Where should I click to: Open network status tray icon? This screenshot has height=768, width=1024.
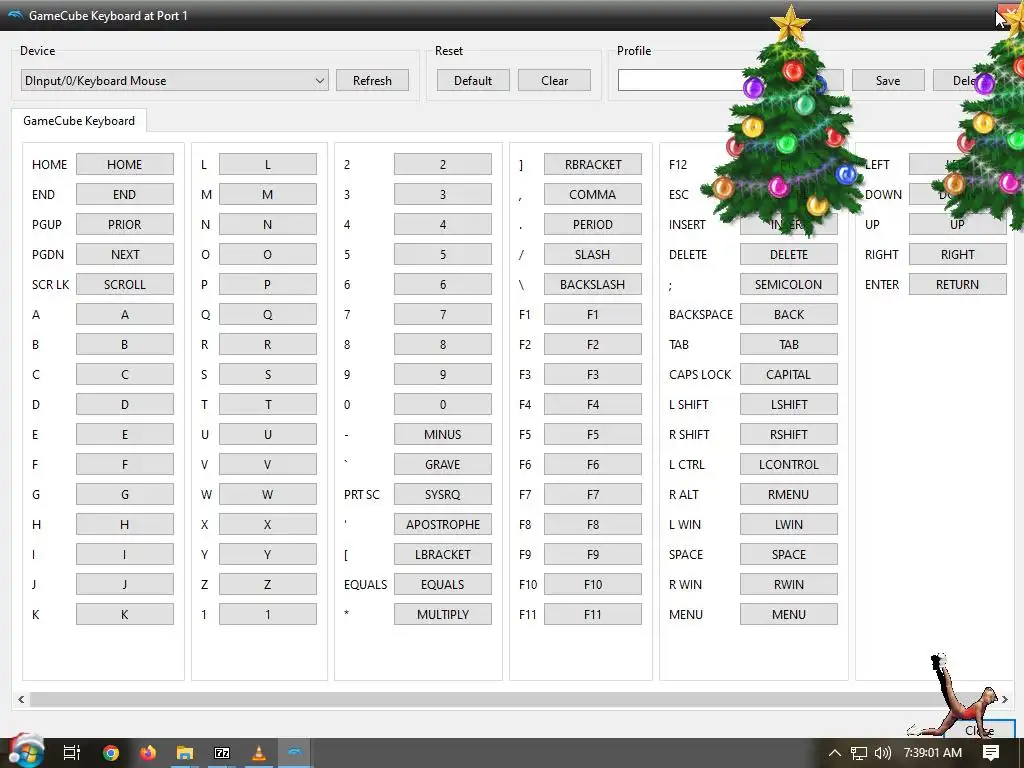[x=859, y=753]
